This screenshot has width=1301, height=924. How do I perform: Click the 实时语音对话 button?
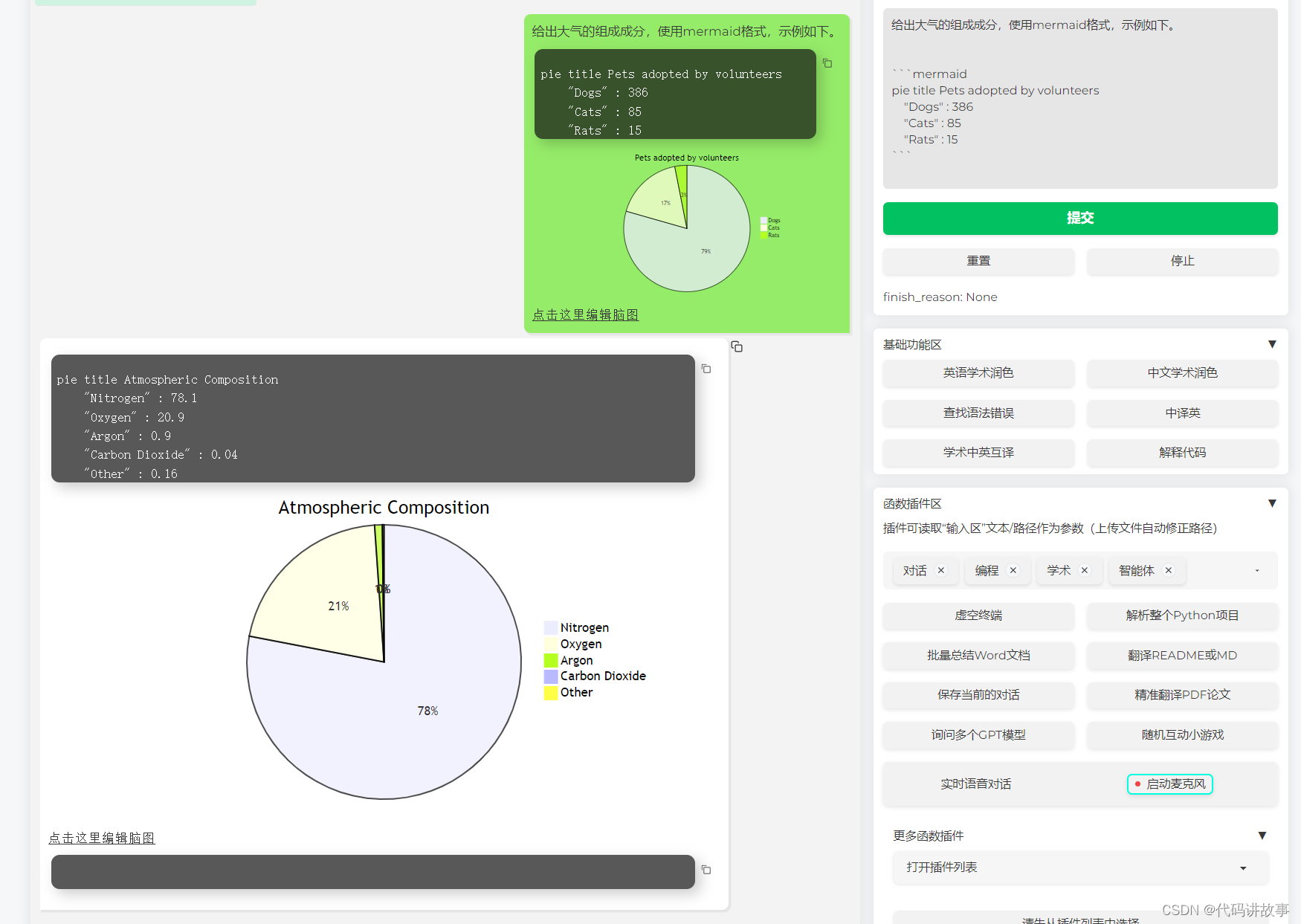click(x=975, y=784)
